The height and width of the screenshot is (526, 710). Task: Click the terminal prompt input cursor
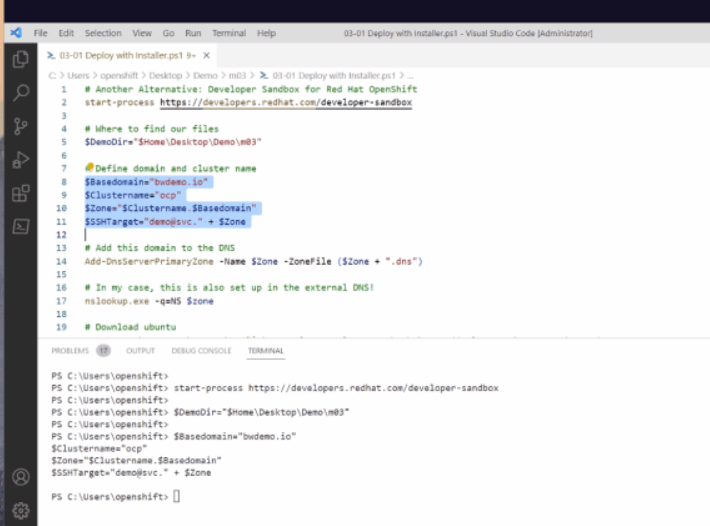(x=177, y=496)
